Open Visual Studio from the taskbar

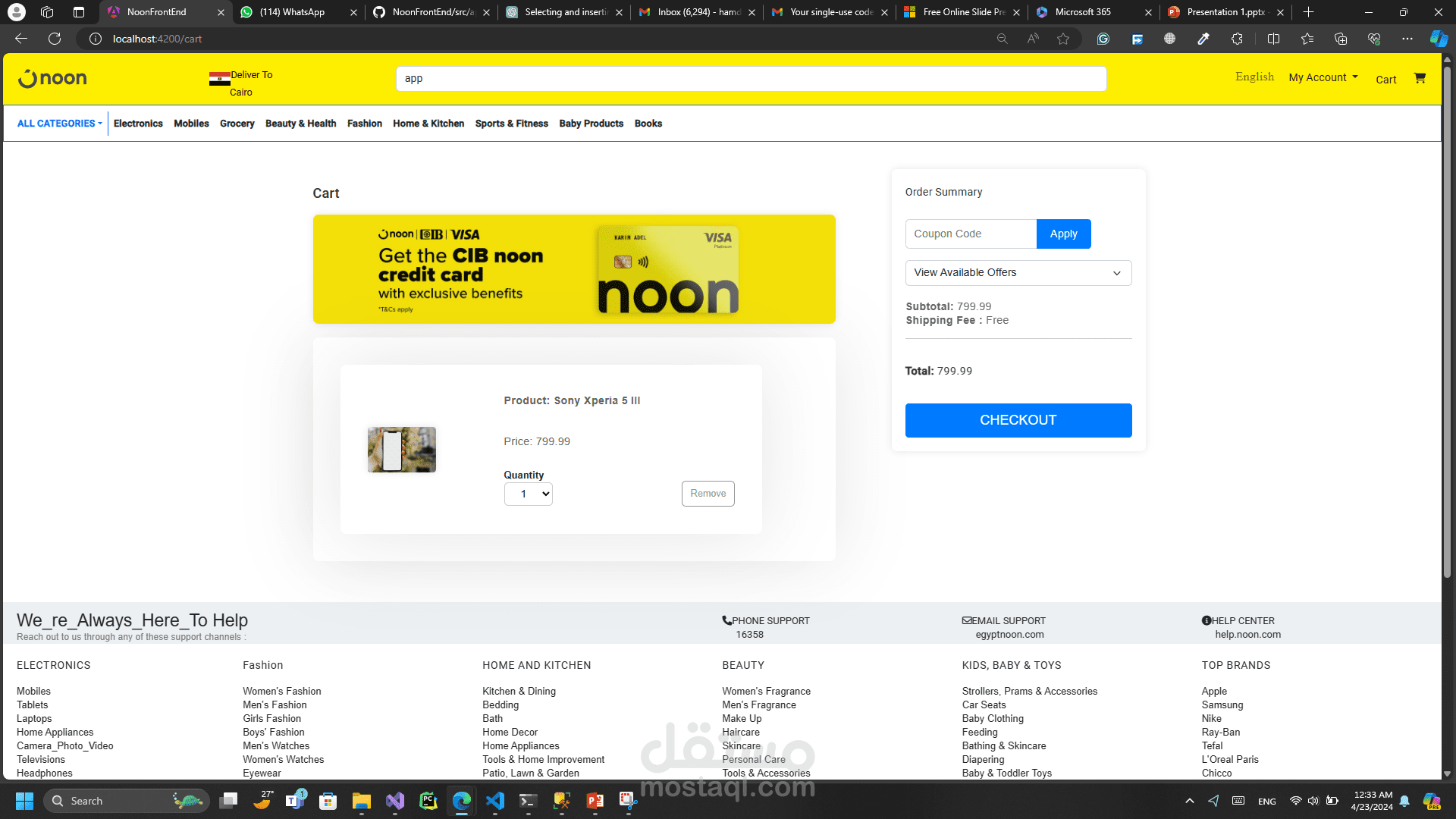[x=395, y=801]
